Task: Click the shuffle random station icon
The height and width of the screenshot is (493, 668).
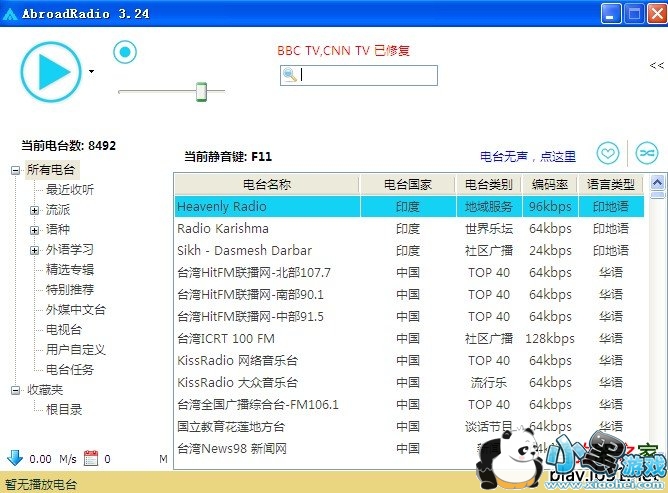Action: click(x=647, y=153)
